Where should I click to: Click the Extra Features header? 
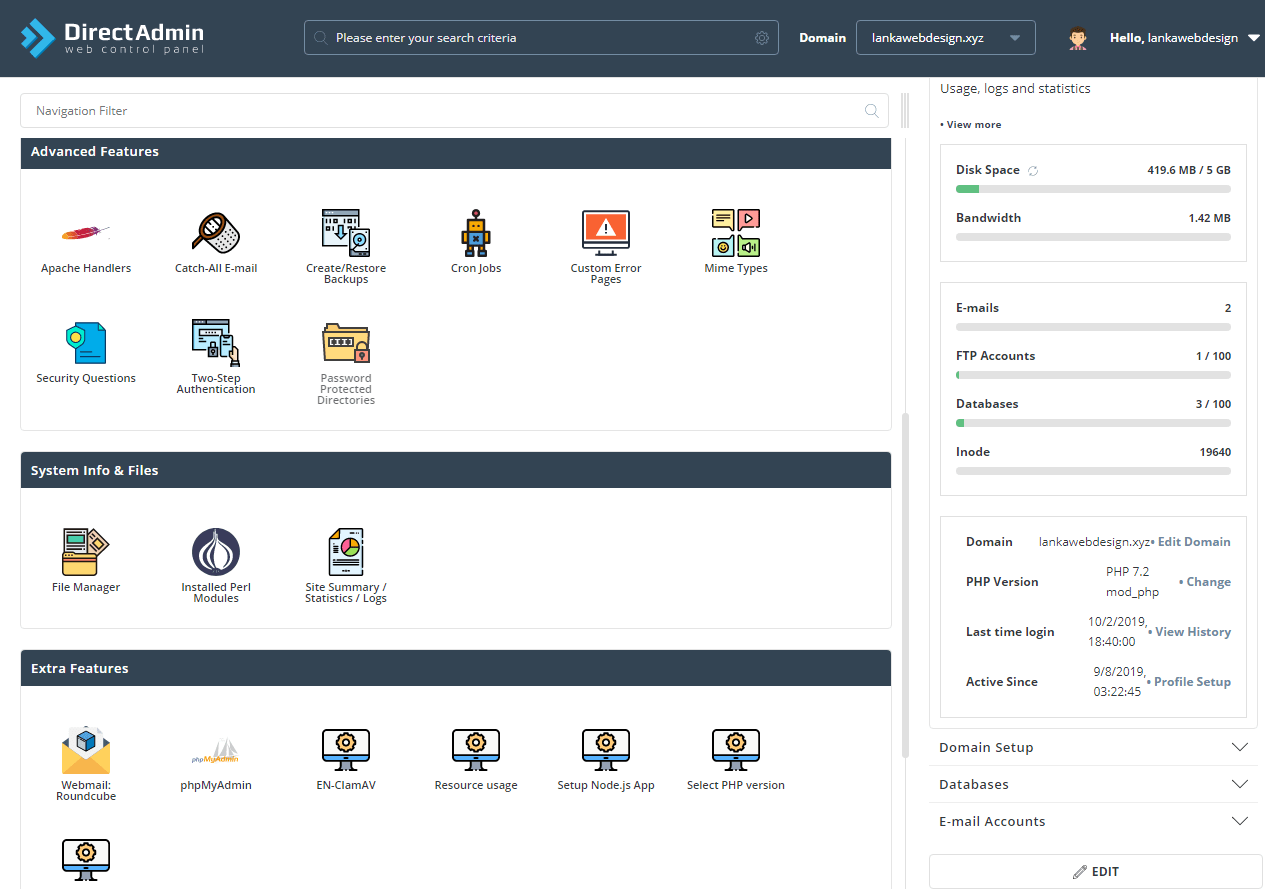click(456, 668)
